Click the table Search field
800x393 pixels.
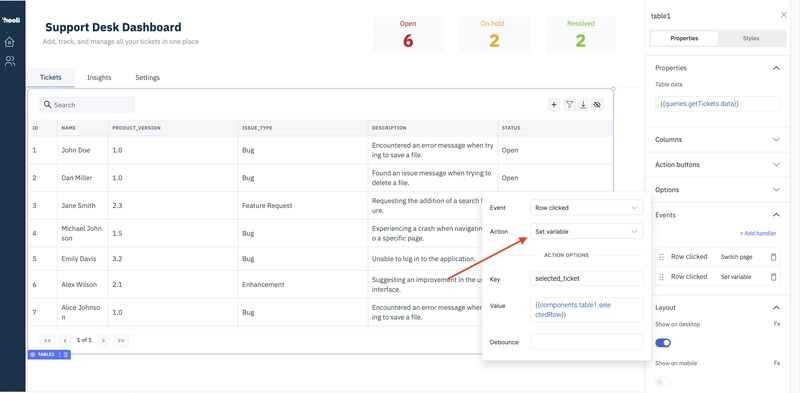pos(87,105)
